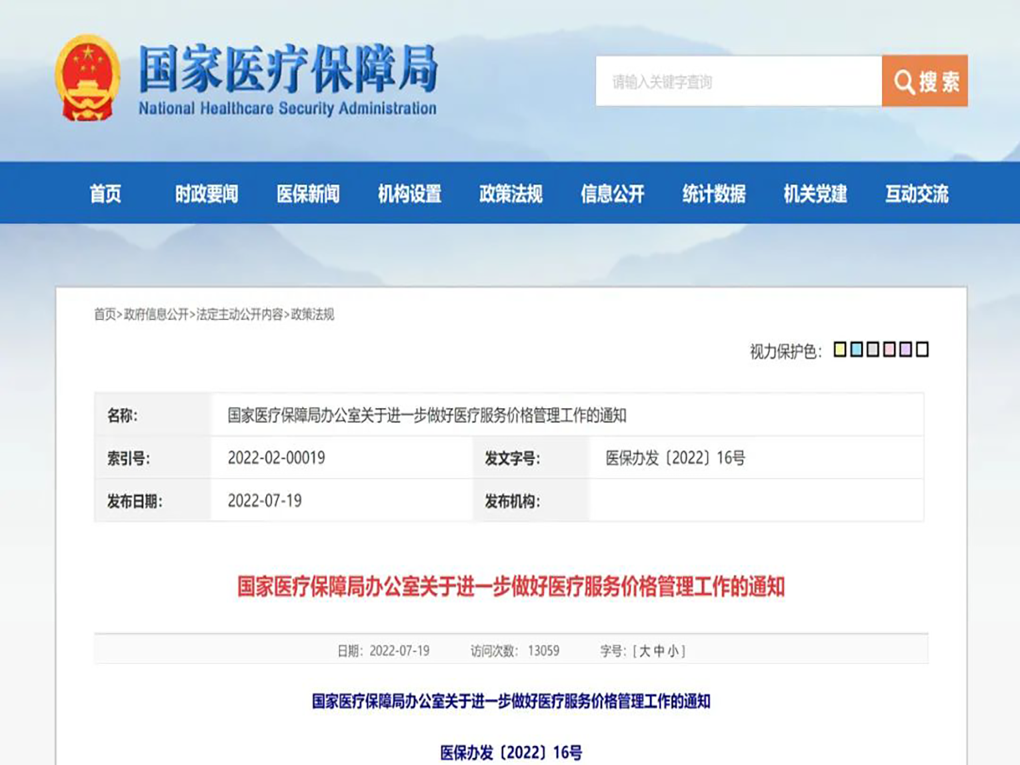Click the magnifier search icon

(x=904, y=81)
